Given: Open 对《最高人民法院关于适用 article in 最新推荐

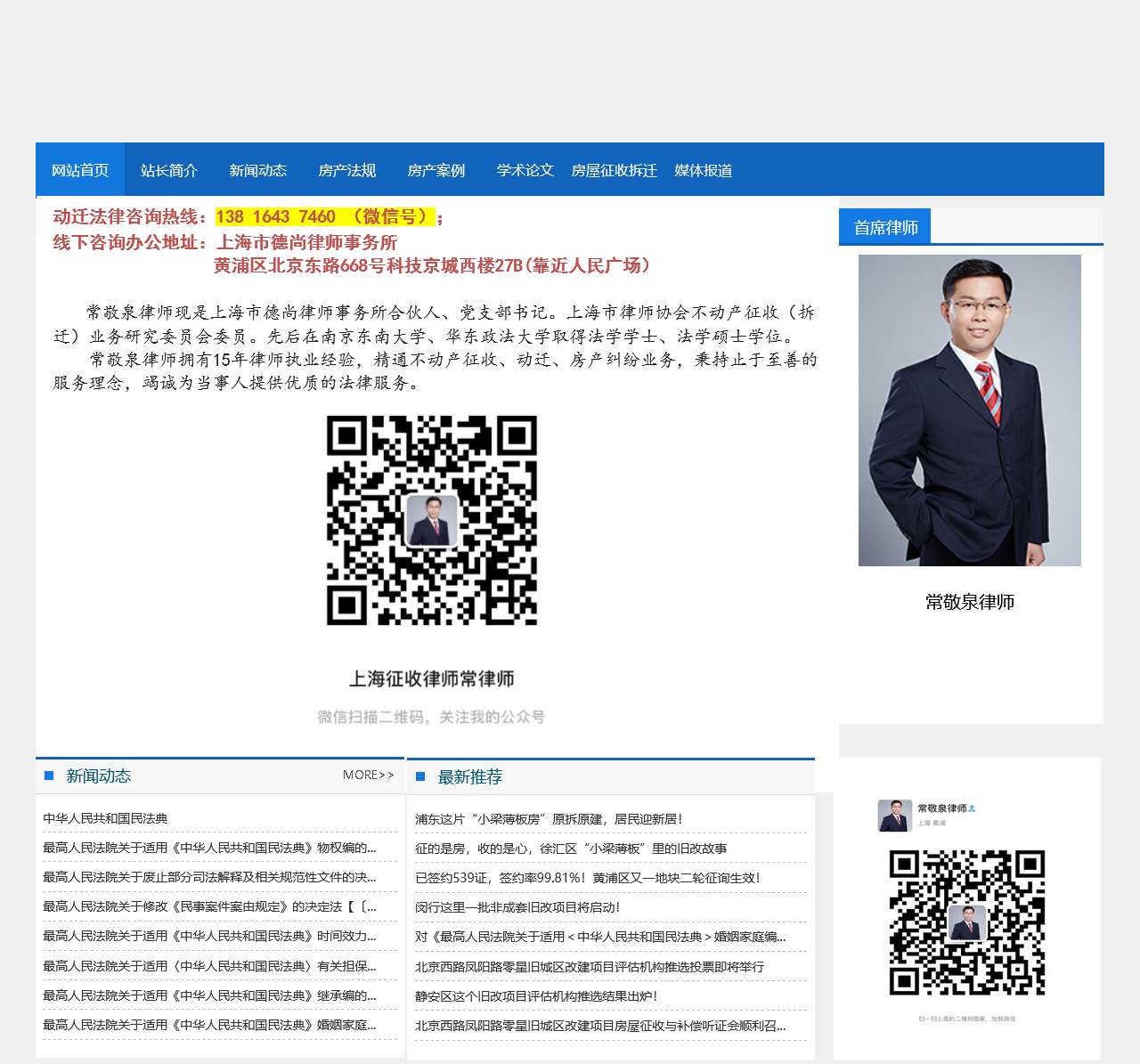Looking at the screenshot, I should [600, 937].
